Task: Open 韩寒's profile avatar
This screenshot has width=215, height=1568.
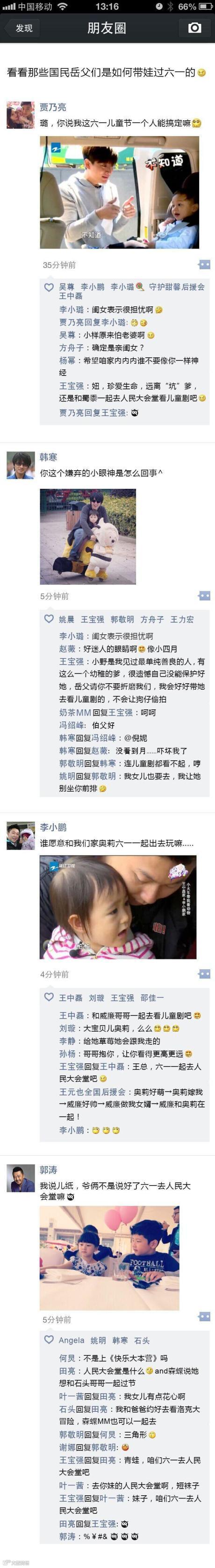Action: pyautogui.click(x=20, y=465)
